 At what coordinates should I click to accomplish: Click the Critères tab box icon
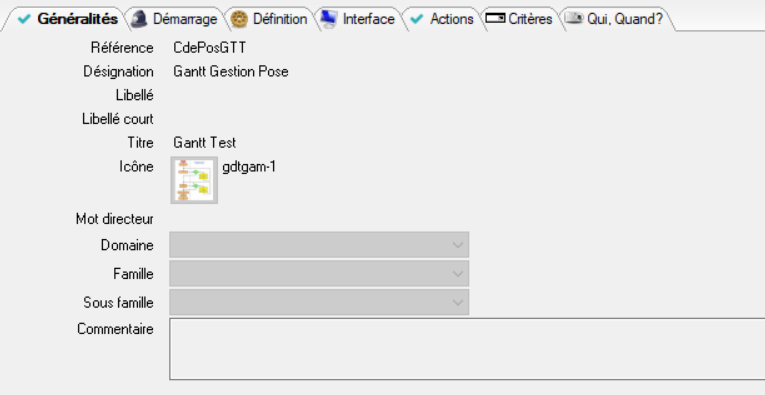(495, 19)
